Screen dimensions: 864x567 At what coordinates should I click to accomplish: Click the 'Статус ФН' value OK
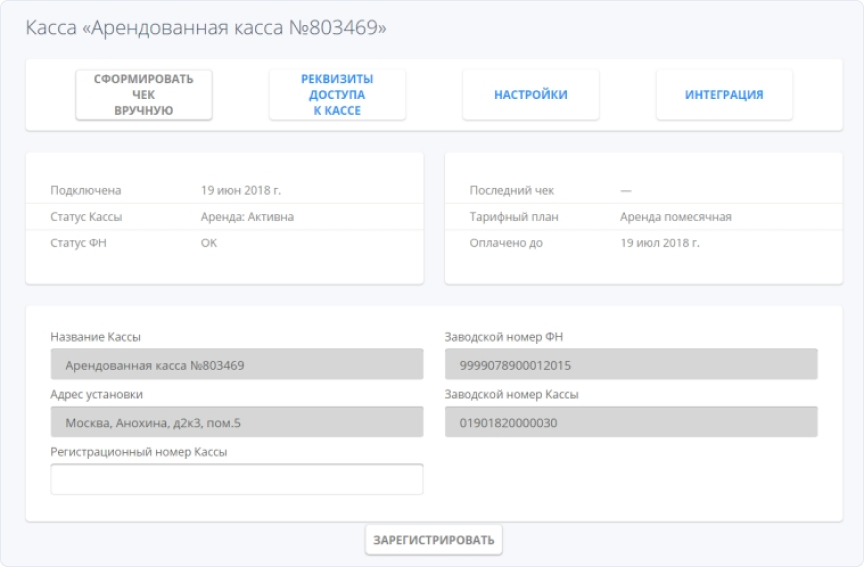(209, 243)
